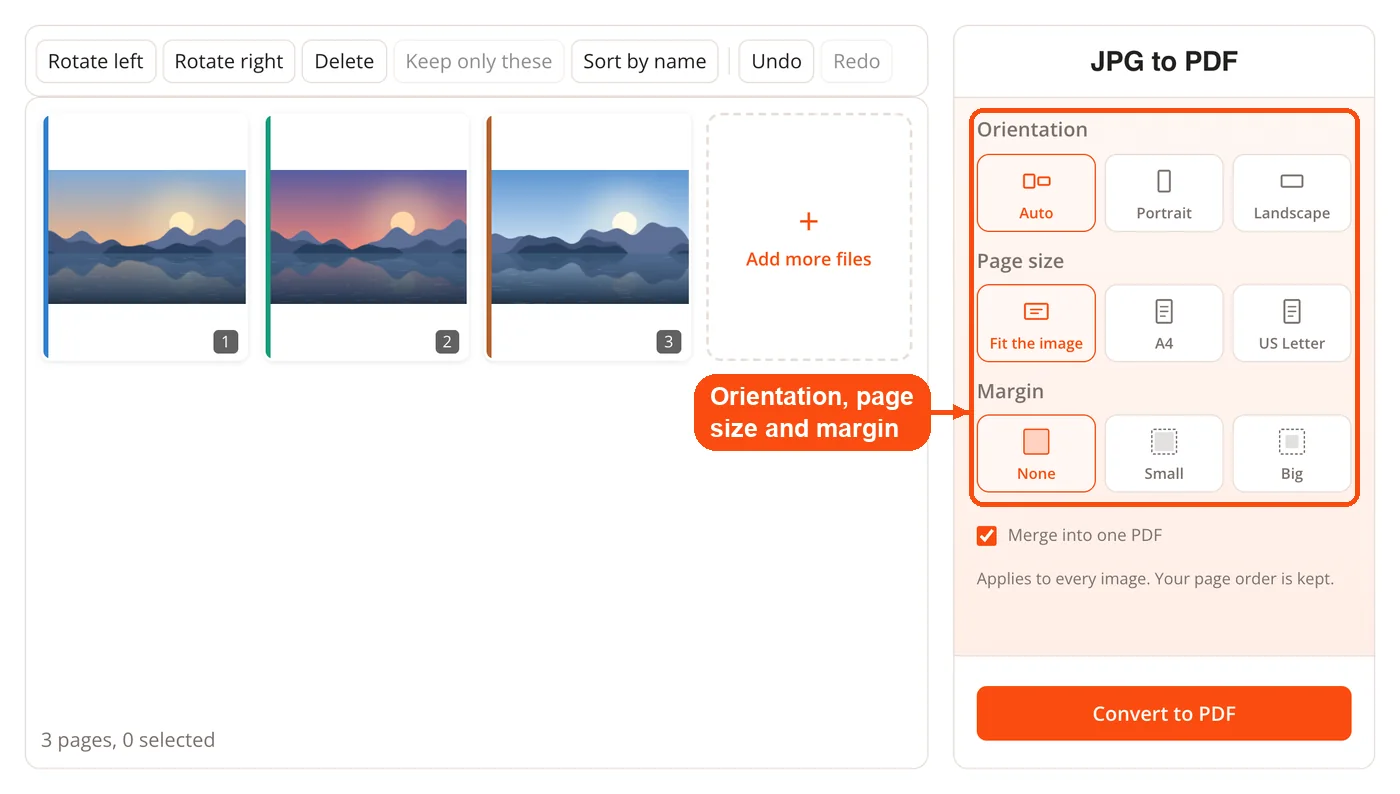Select Auto orientation icon
1400x794 pixels.
[1036, 181]
